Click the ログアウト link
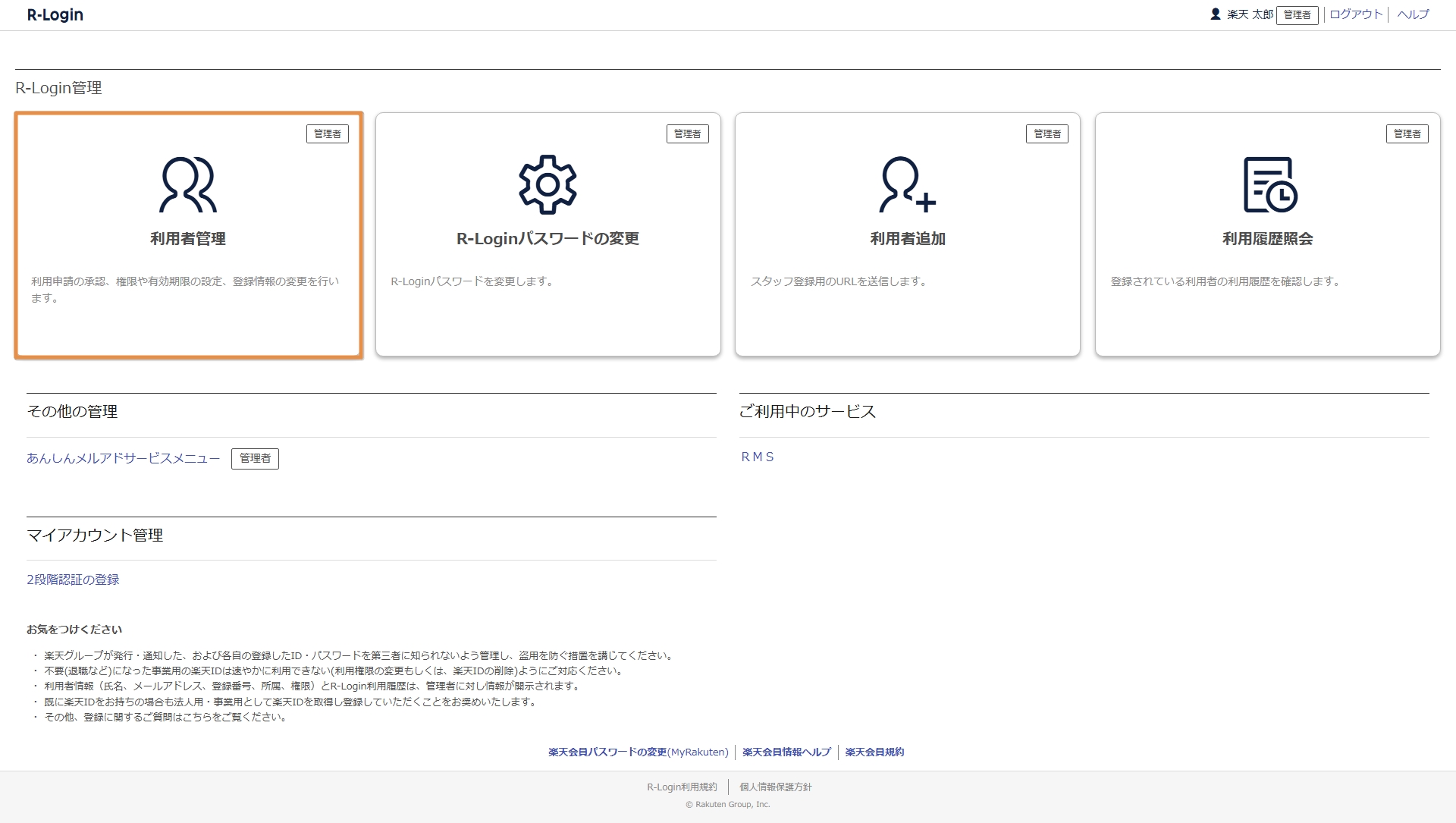Image resolution: width=1456 pixels, height=823 pixels. [1356, 14]
